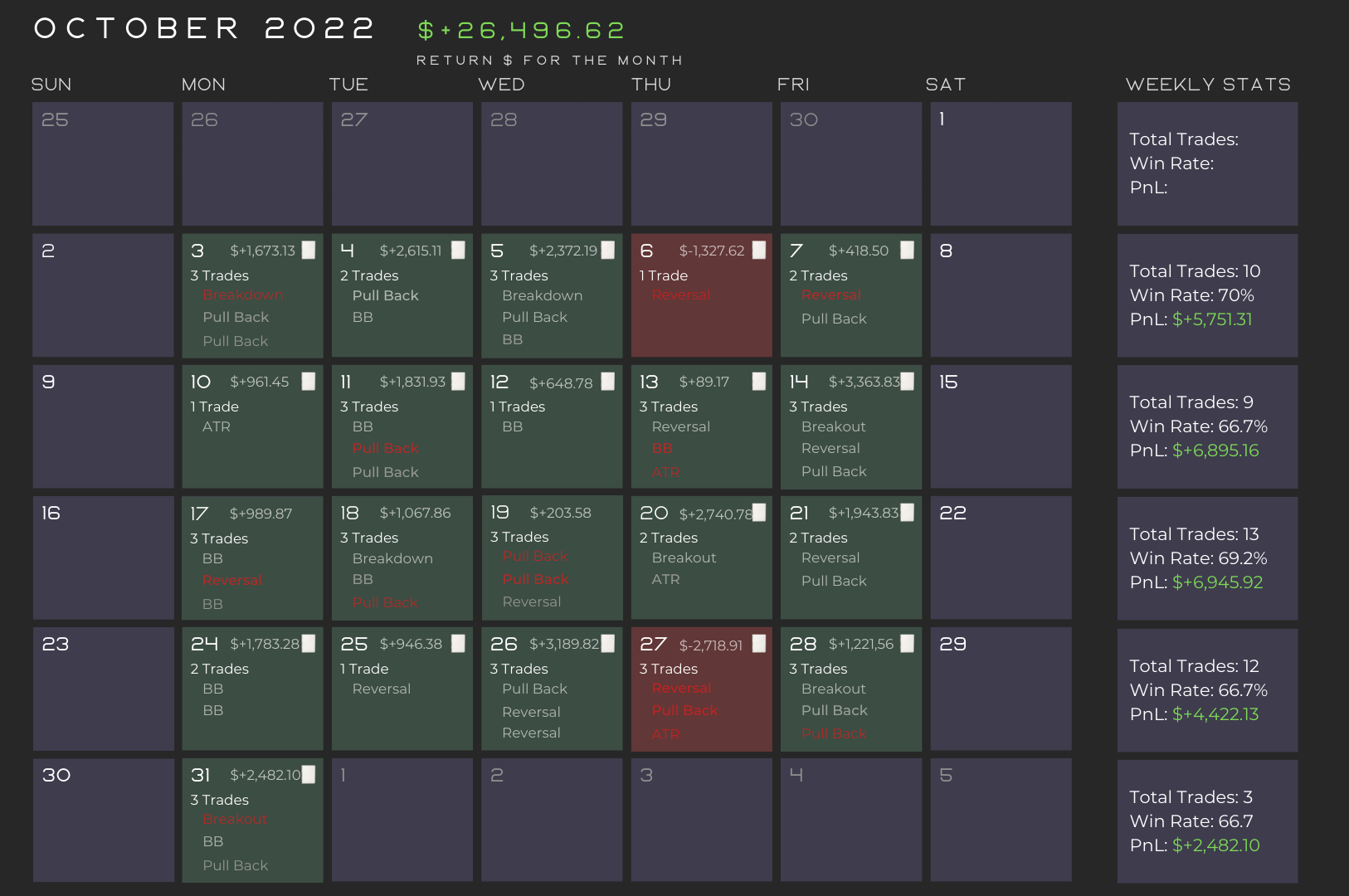1349x896 pixels.
Task: Open the note icon on October 12
Action: [608, 382]
